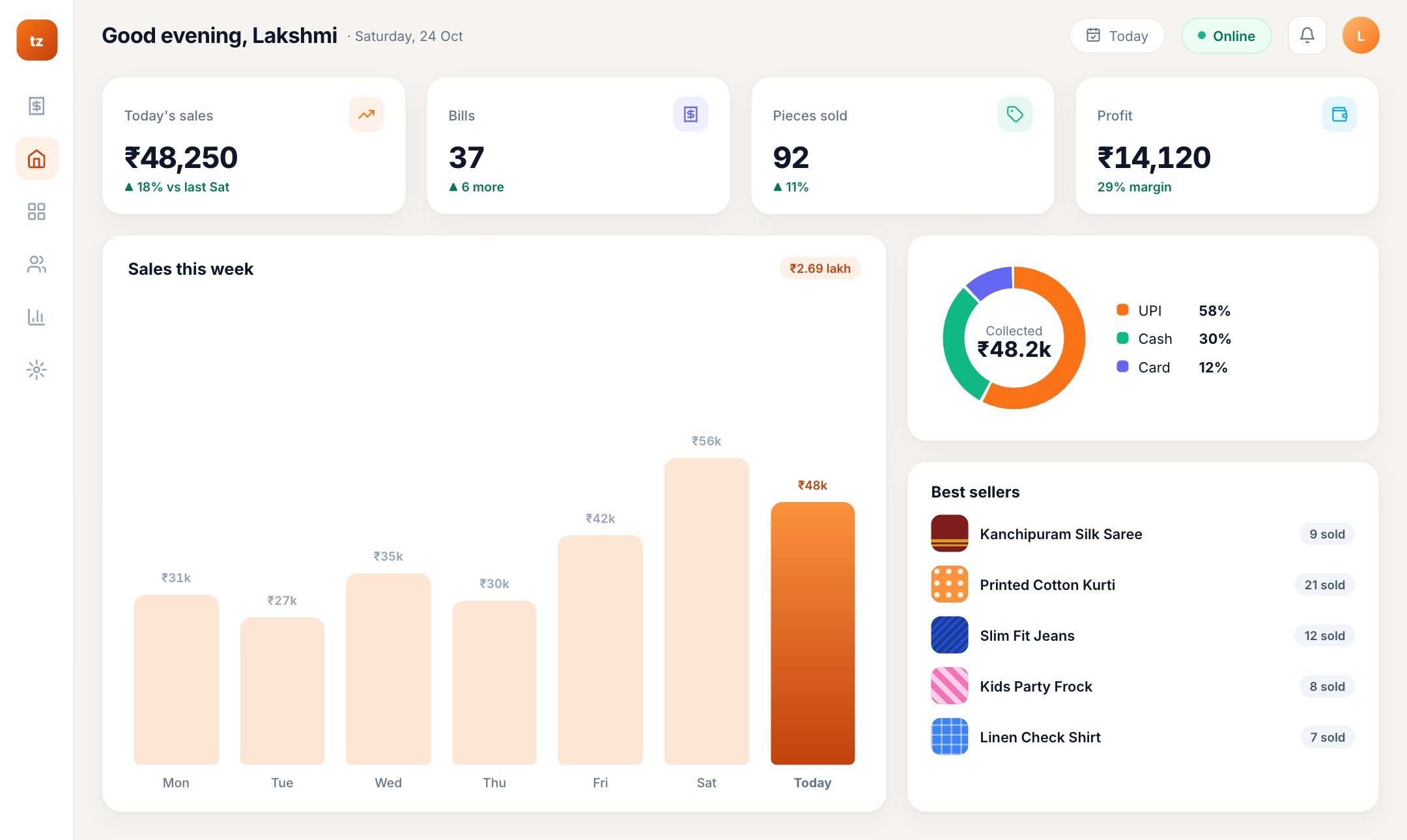Click the ₹2.69 lakh weekly total badge

[x=820, y=268]
